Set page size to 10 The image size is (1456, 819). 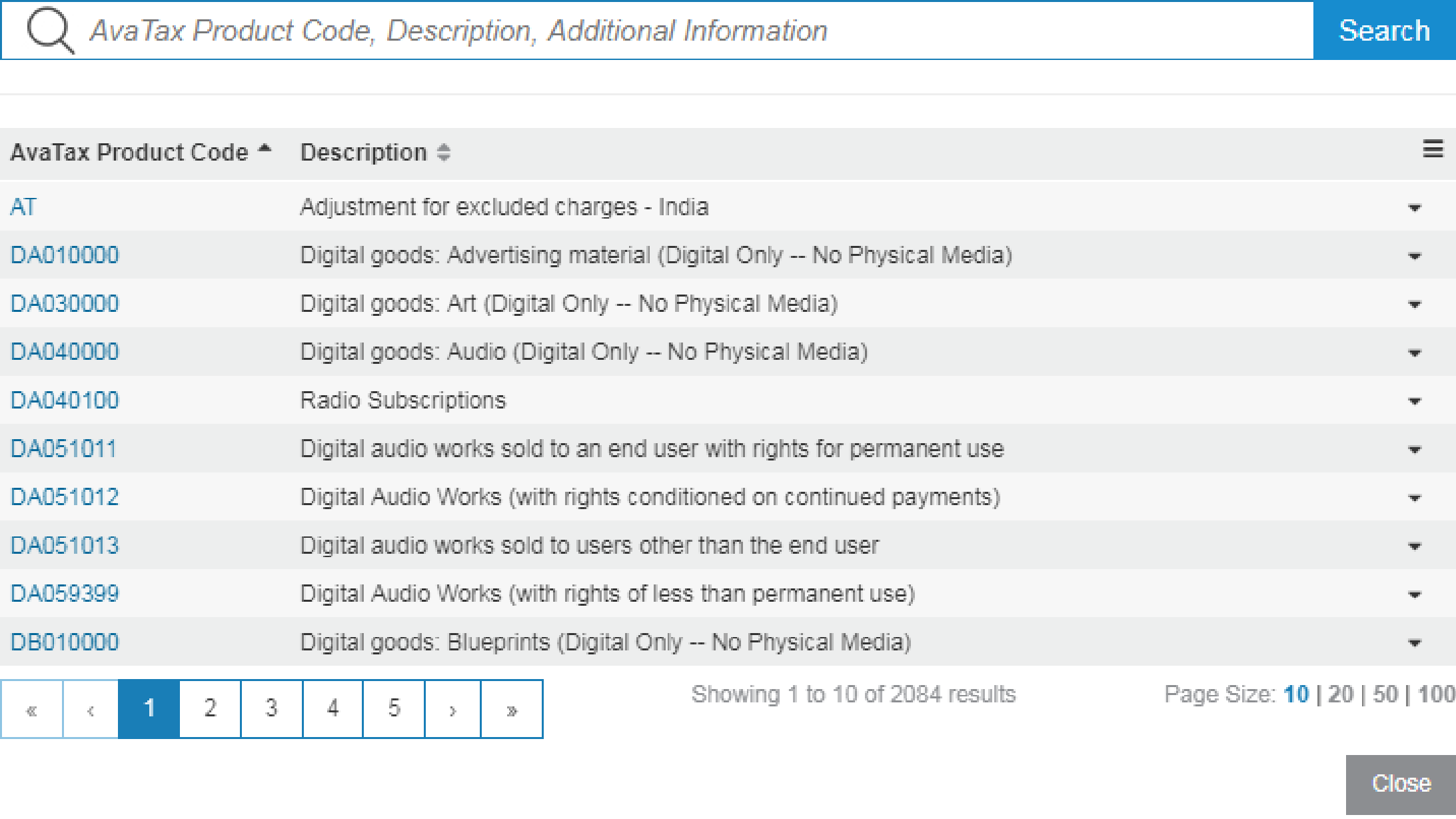click(1296, 695)
